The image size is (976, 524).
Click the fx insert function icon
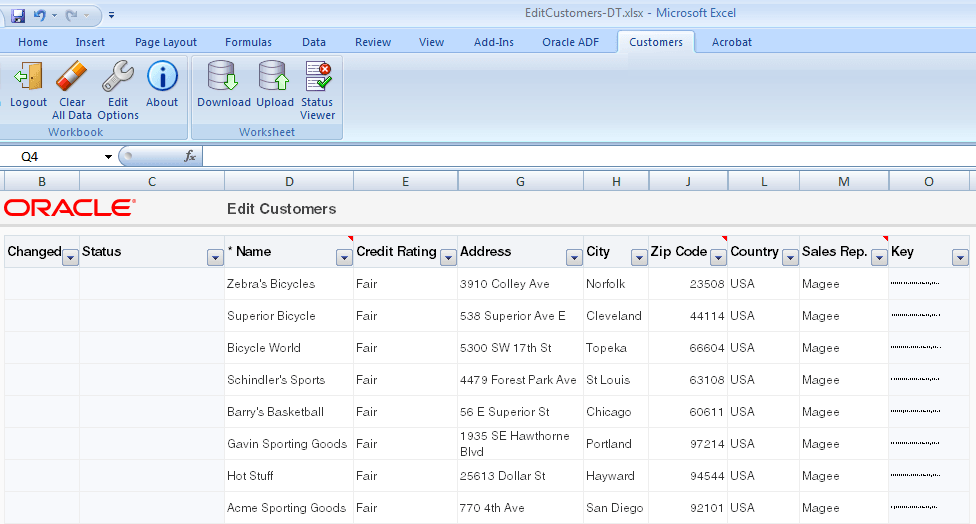[190, 156]
